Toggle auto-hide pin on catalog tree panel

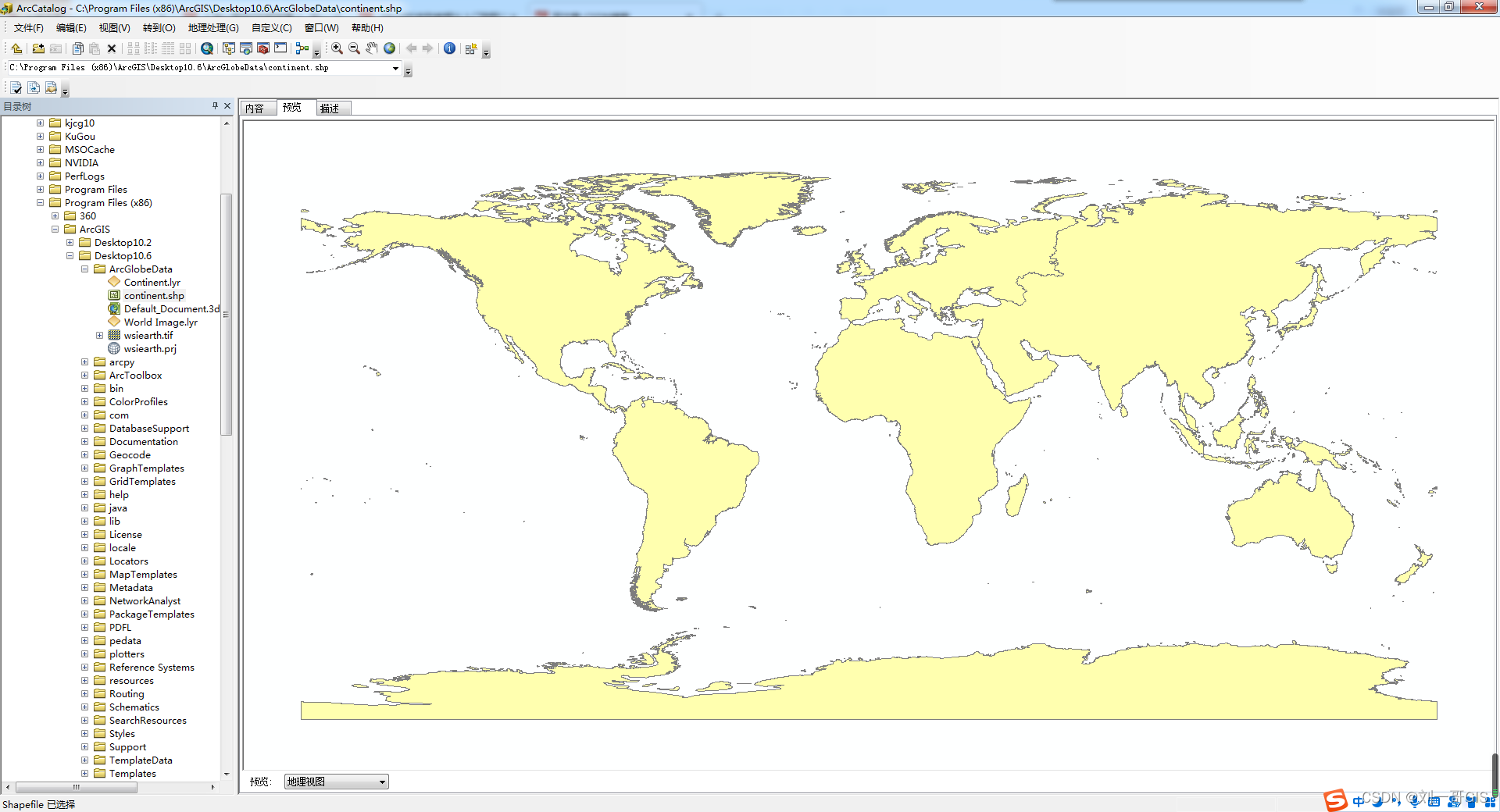pos(215,106)
